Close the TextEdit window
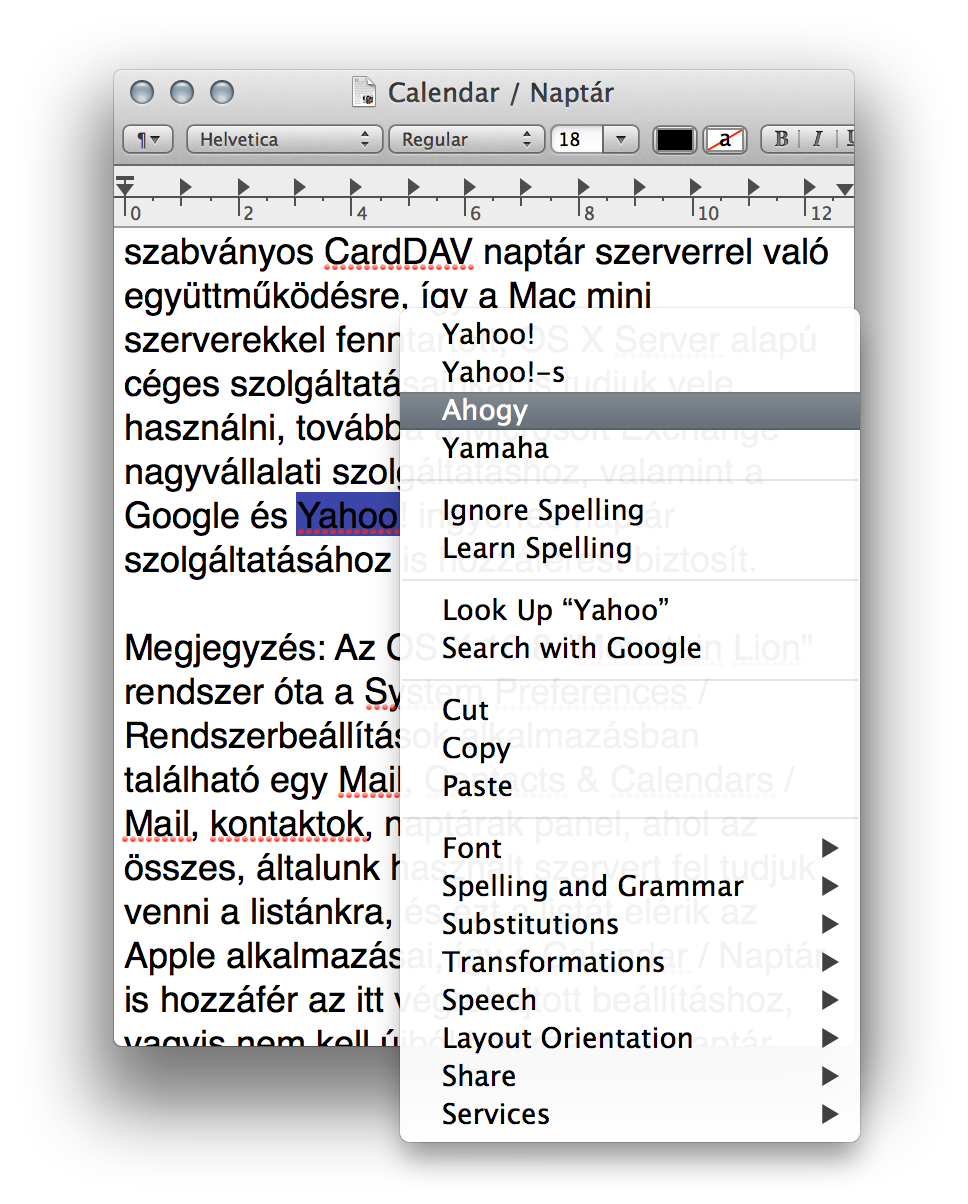 [x=143, y=93]
